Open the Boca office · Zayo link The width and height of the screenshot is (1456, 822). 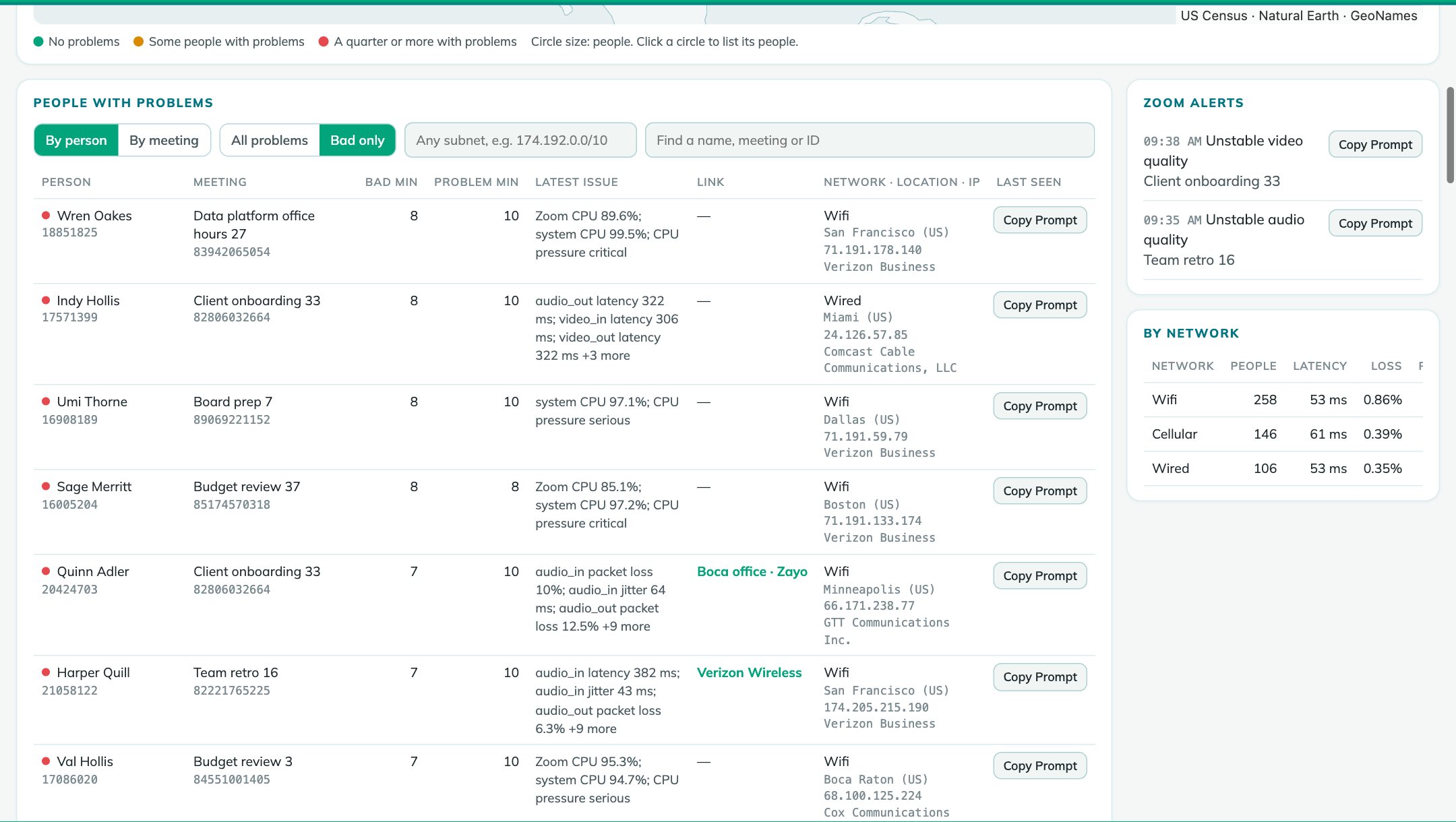(x=752, y=571)
